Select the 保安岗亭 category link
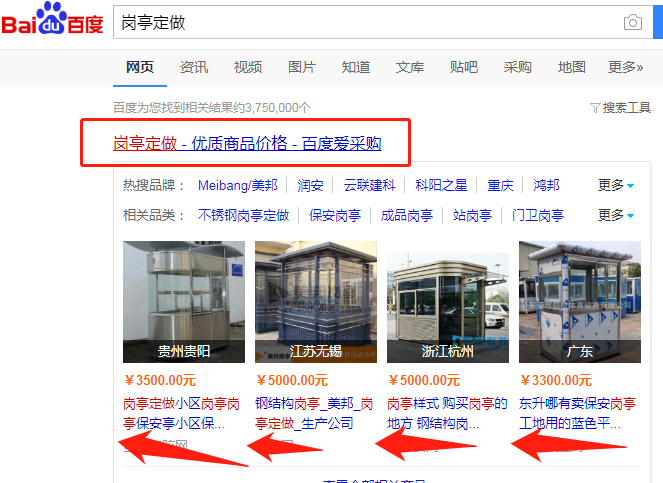Viewport: 663px width, 483px height. coord(335,215)
